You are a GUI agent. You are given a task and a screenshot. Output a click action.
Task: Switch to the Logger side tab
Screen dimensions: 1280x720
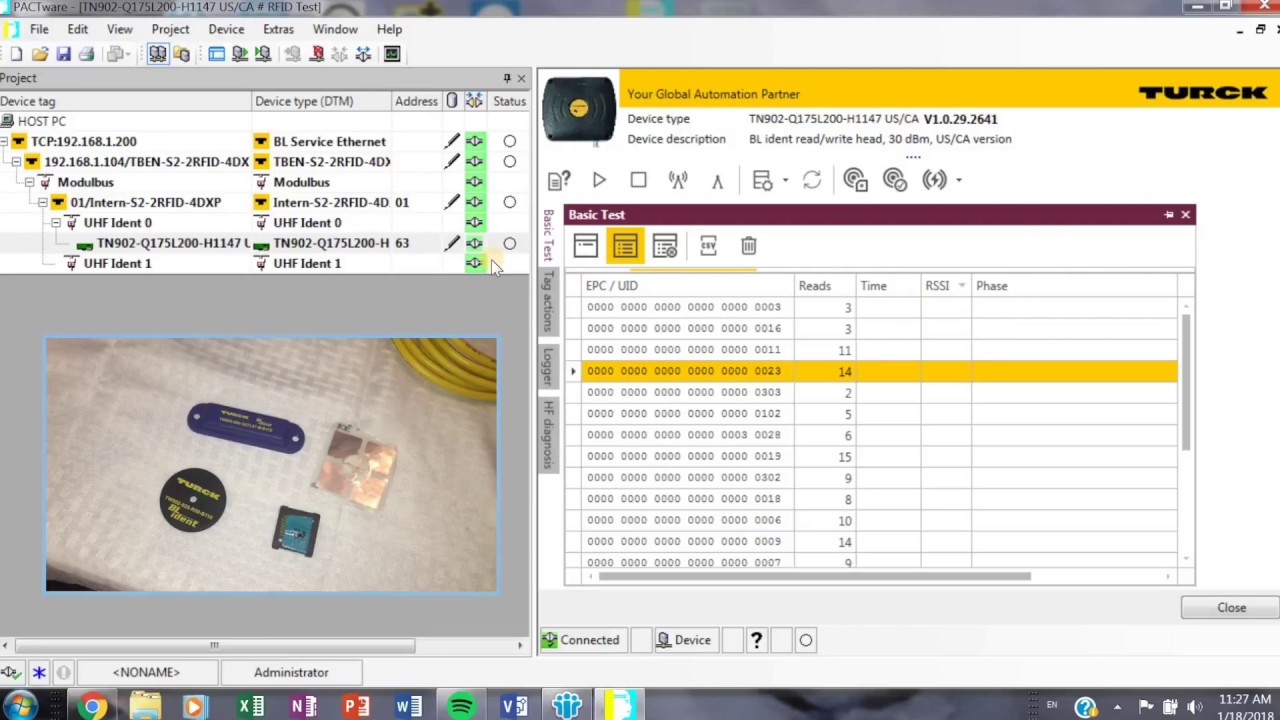pos(548,366)
